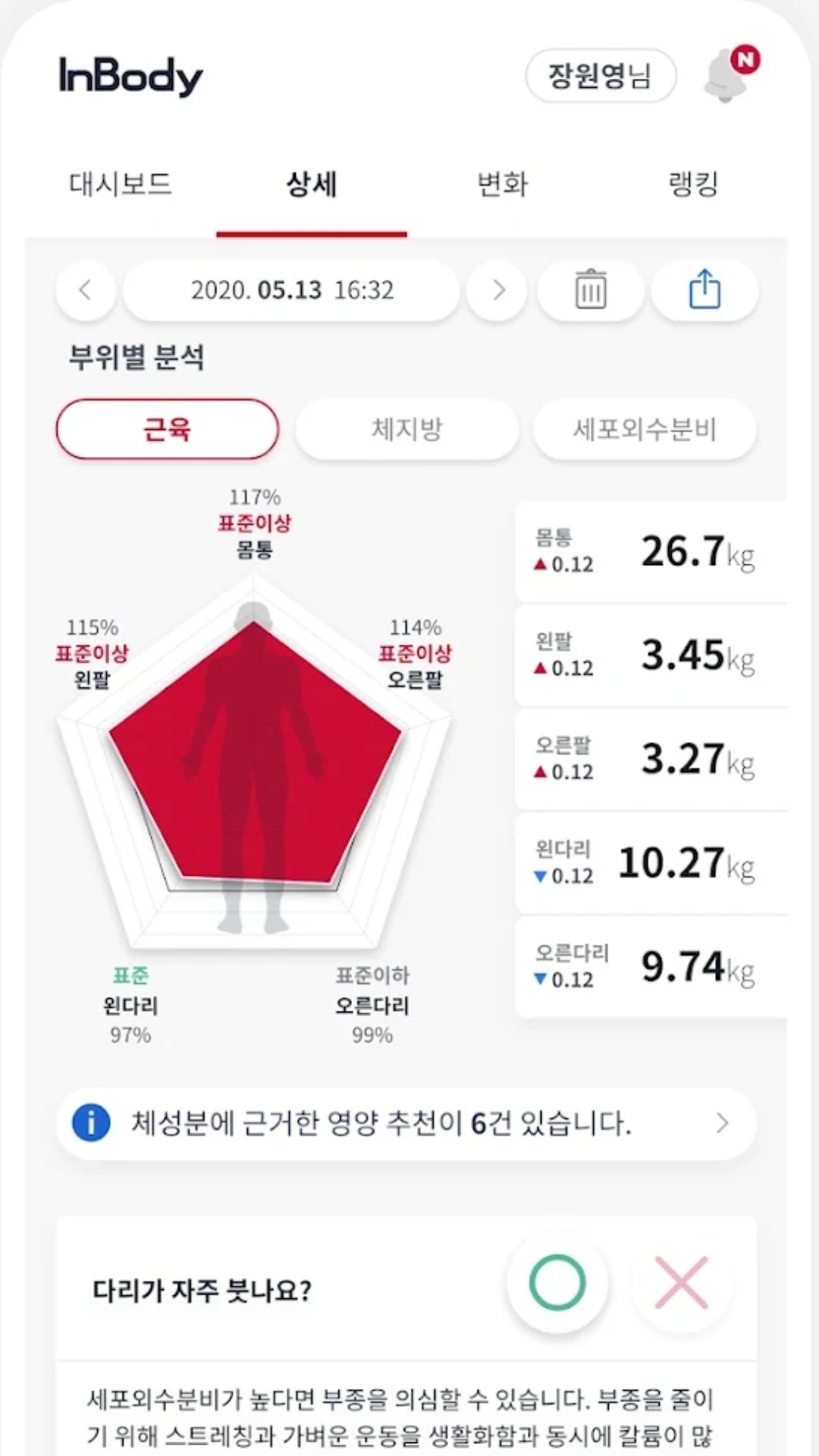This screenshot has width=819, height=1456.
Task: Expand nutrition recommendations chevron
Action: click(722, 1122)
